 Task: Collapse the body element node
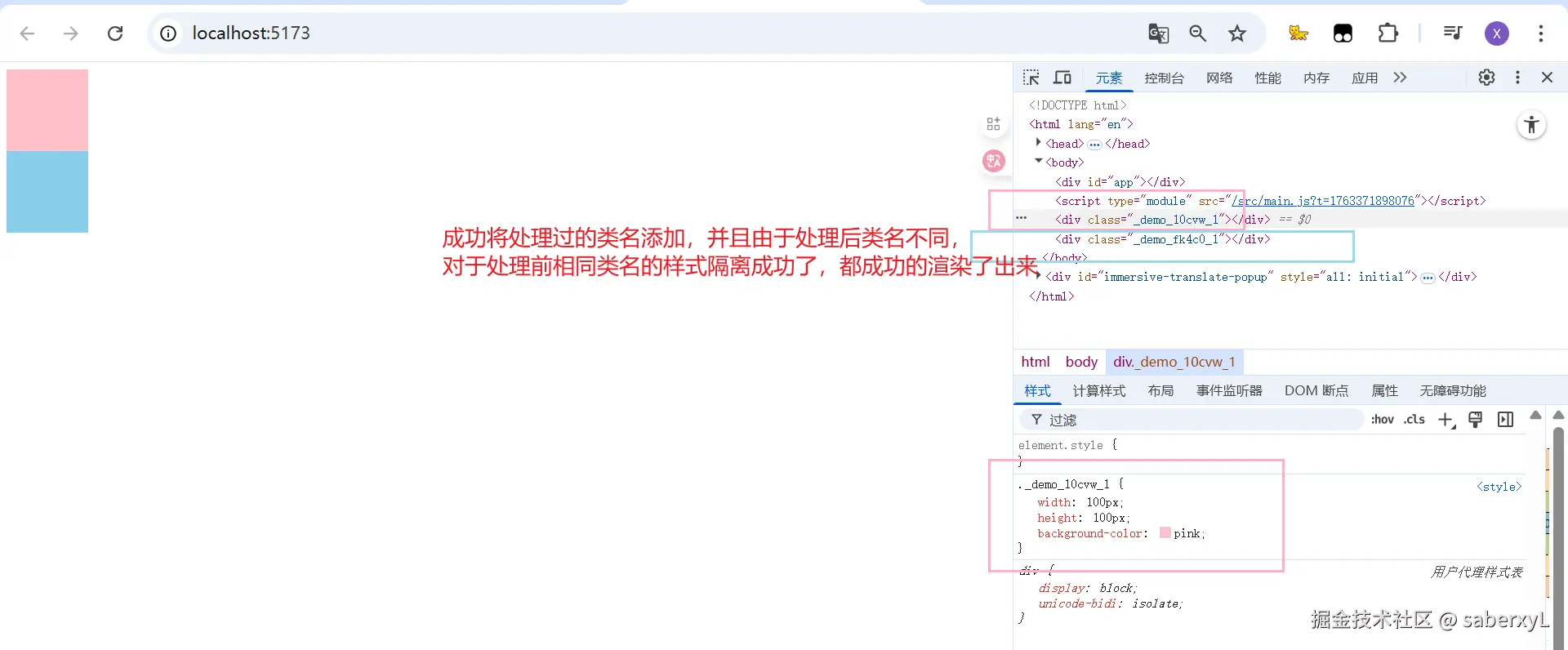pyautogui.click(x=1038, y=162)
